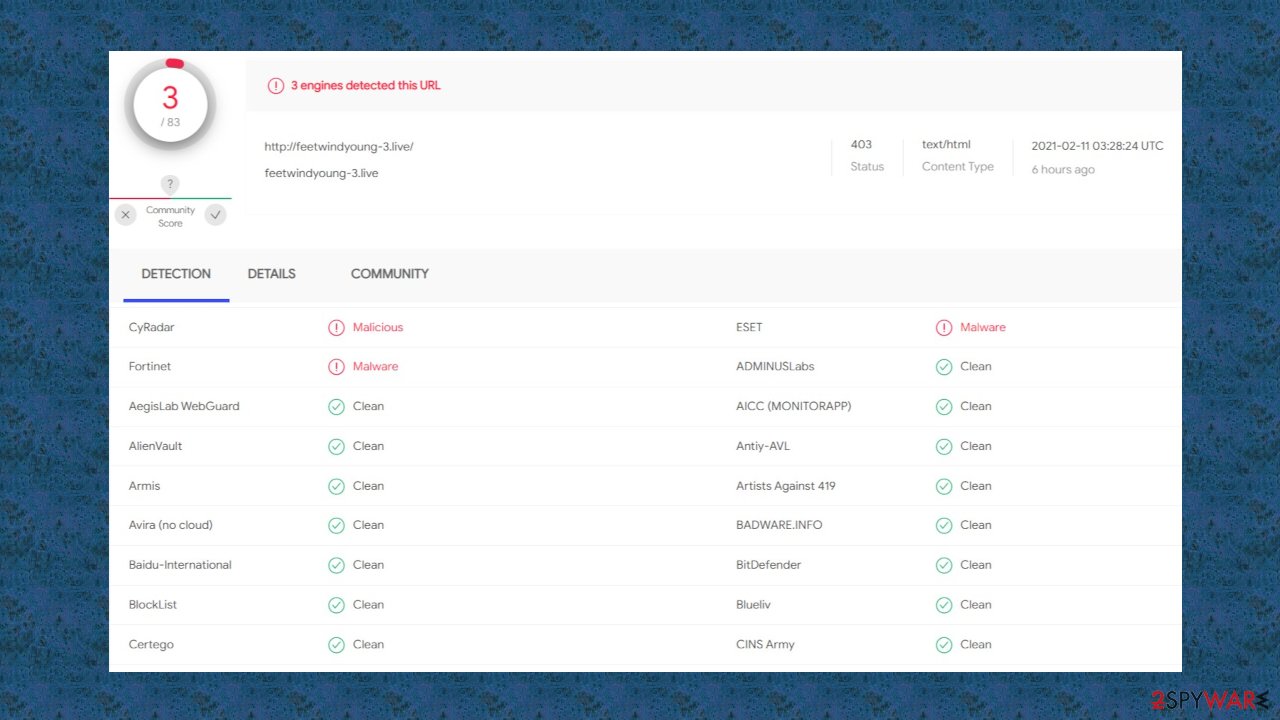Click the URL http://feetwindyoung-3.live/
The width and height of the screenshot is (1280, 720).
click(x=339, y=147)
